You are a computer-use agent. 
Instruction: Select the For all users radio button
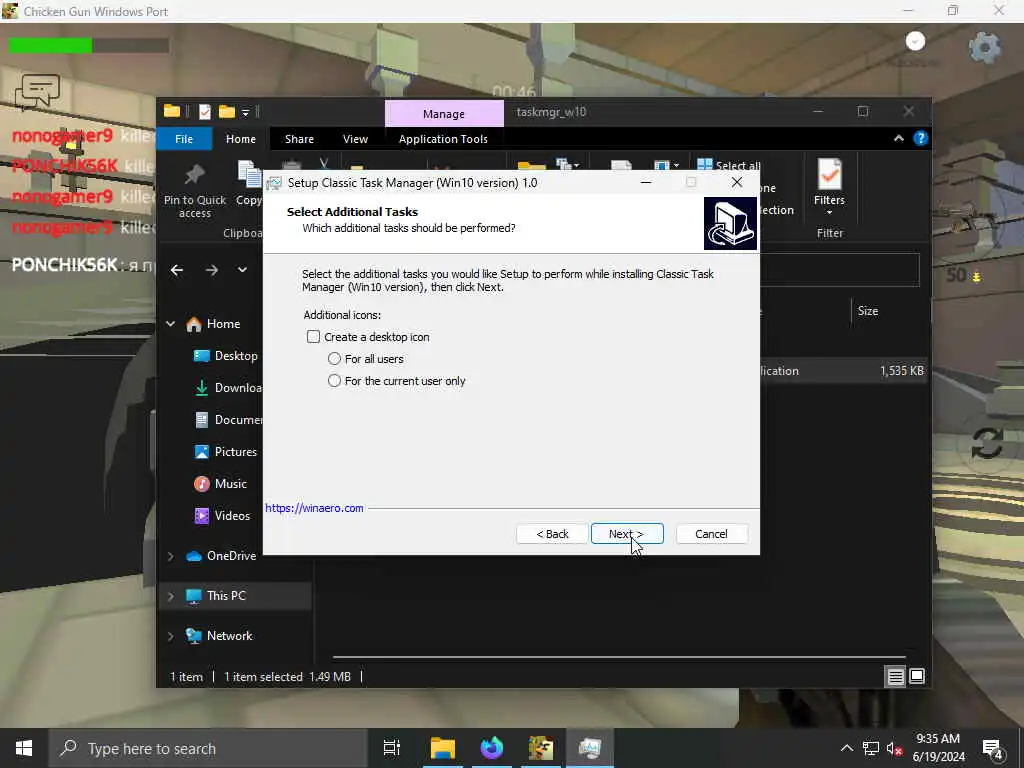click(x=334, y=359)
